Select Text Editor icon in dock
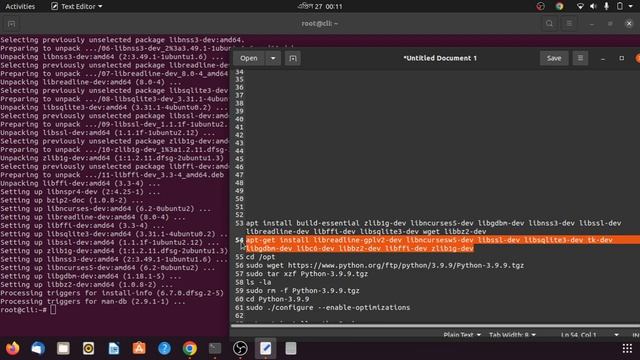The height and width of the screenshot is (360, 640). pos(266,348)
